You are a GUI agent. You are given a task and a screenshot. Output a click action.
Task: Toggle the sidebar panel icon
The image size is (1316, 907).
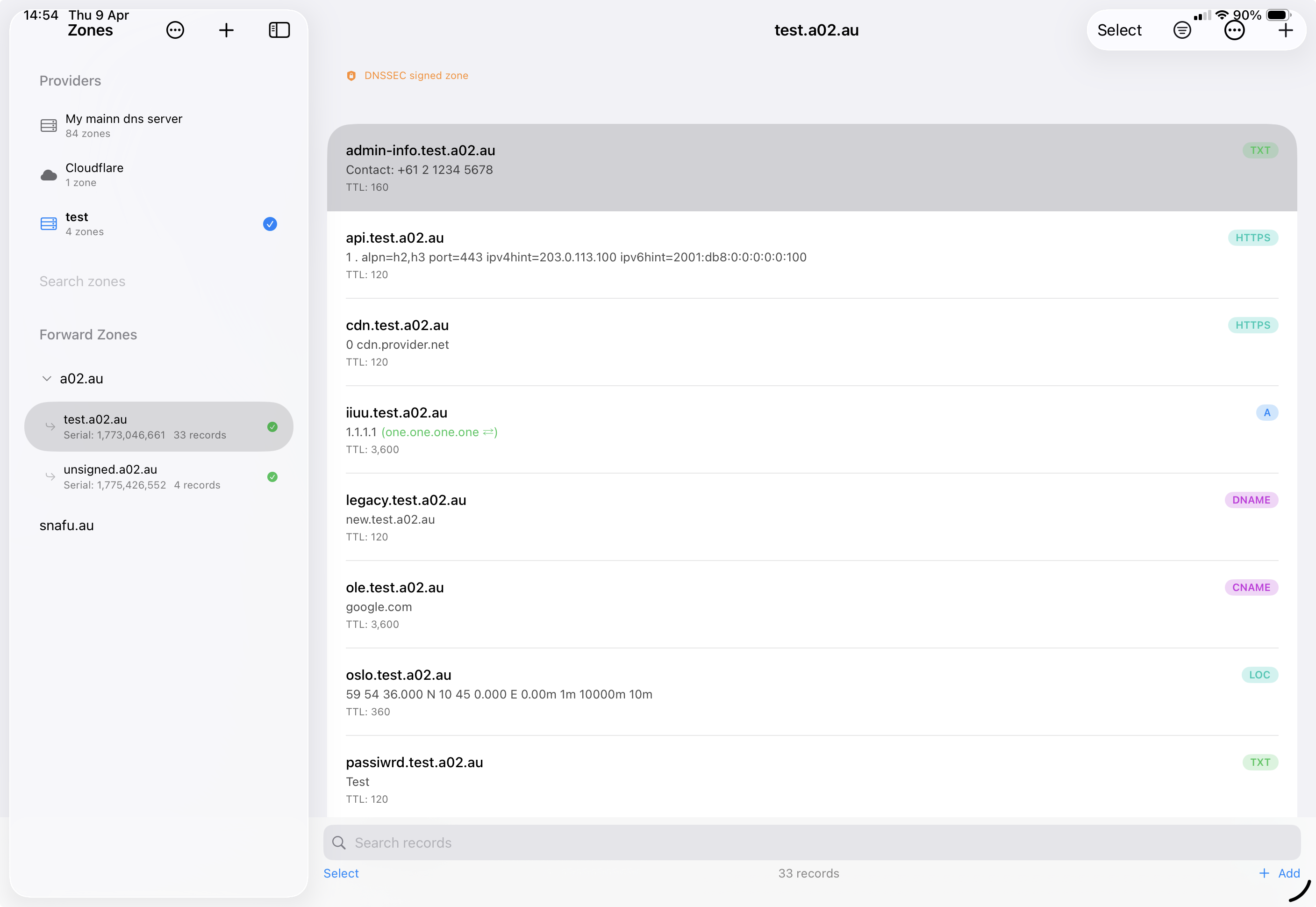click(279, 30)
